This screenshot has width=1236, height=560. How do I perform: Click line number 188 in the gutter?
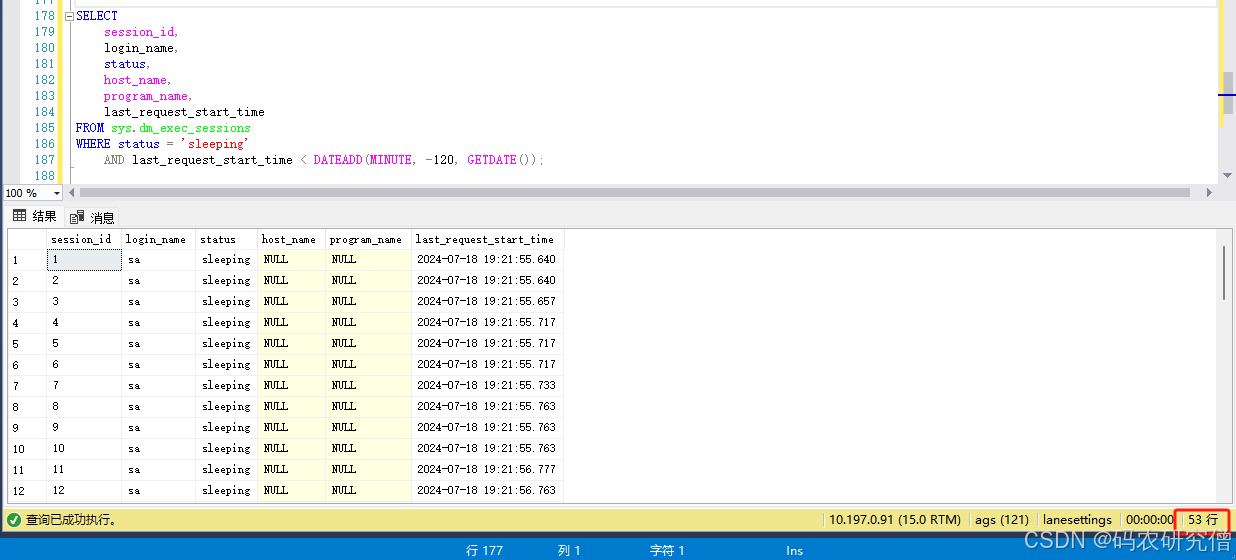pyautogui.click(x=44, y=176)
